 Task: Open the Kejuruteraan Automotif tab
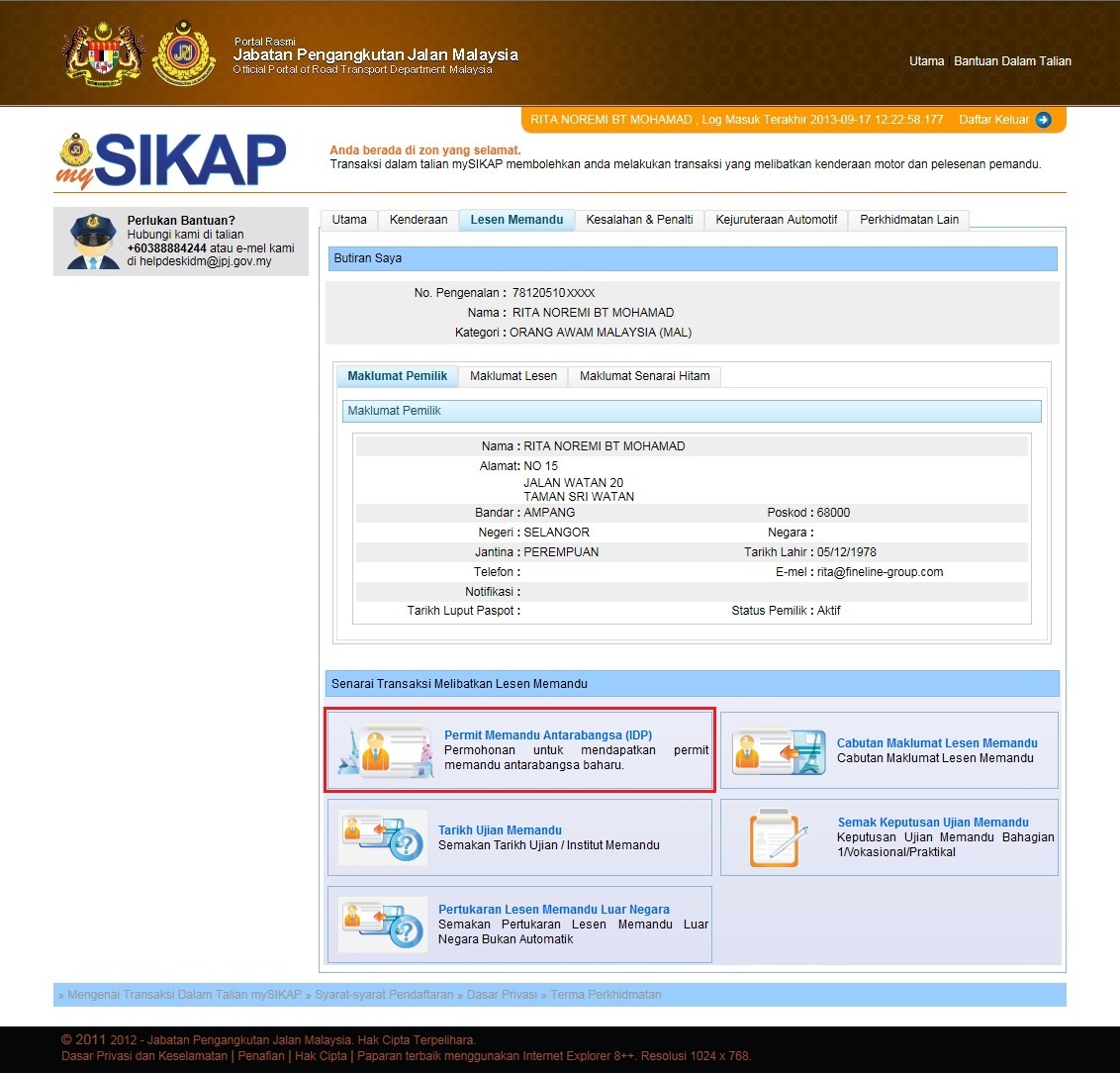776,220
